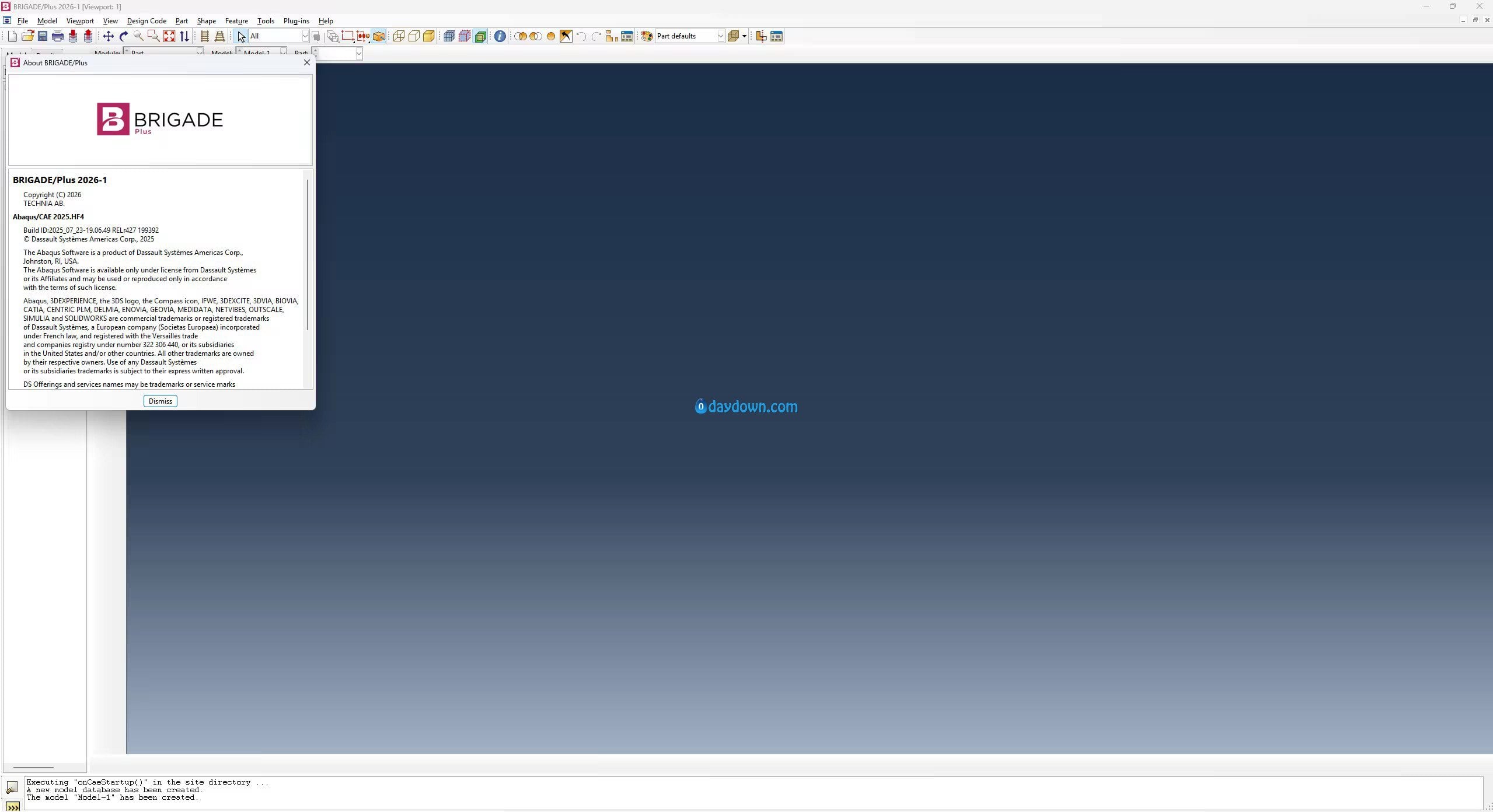Click the command line interface prompt icon
The height and width of the screenshot is (812, 1493).
pos(13,807)
